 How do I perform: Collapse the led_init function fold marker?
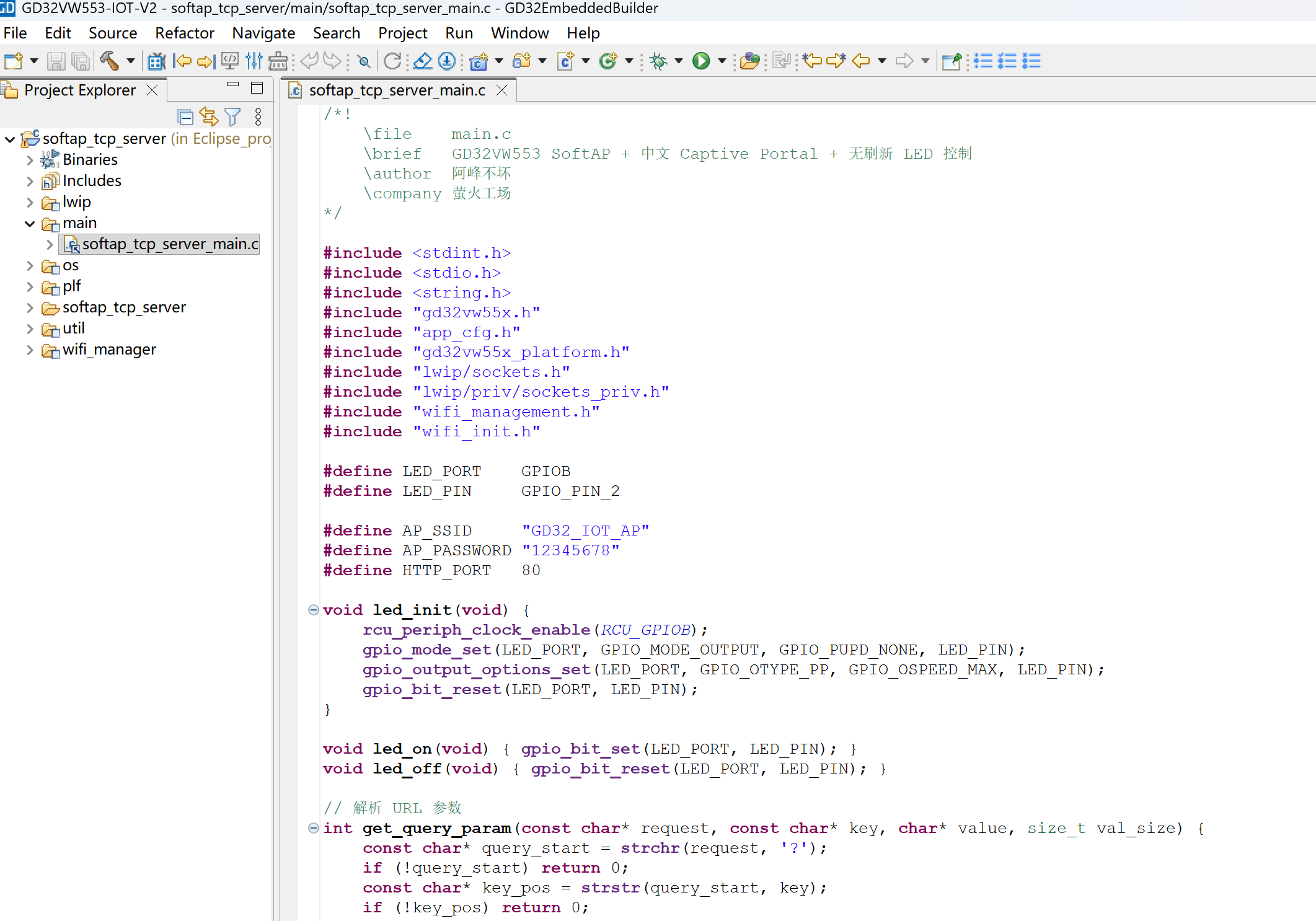(x=314, y=610)
